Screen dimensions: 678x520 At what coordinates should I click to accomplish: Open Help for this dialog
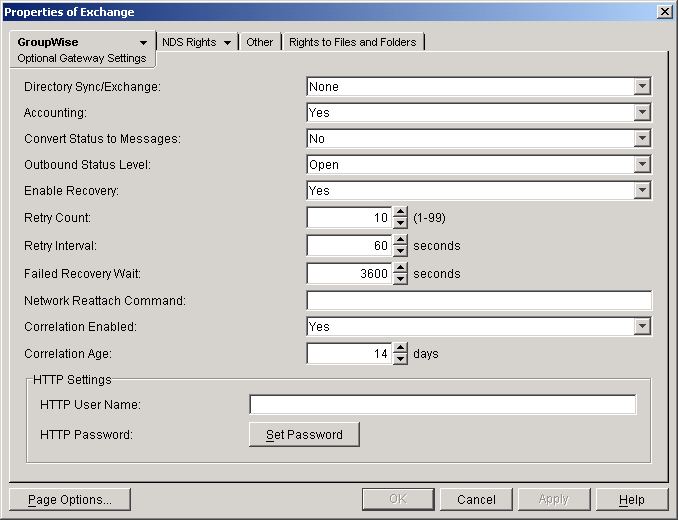pos(632,500)
